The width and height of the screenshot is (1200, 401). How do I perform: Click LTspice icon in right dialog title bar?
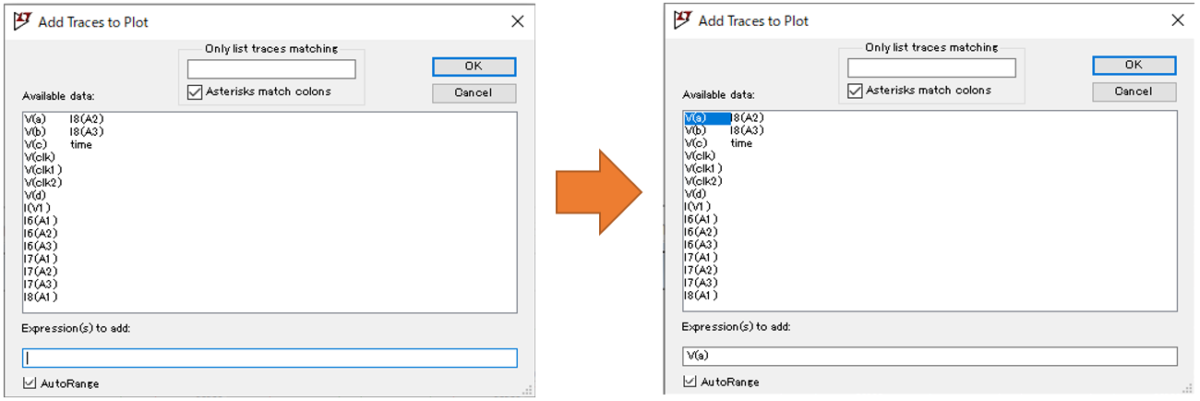[x=683, y=19]
